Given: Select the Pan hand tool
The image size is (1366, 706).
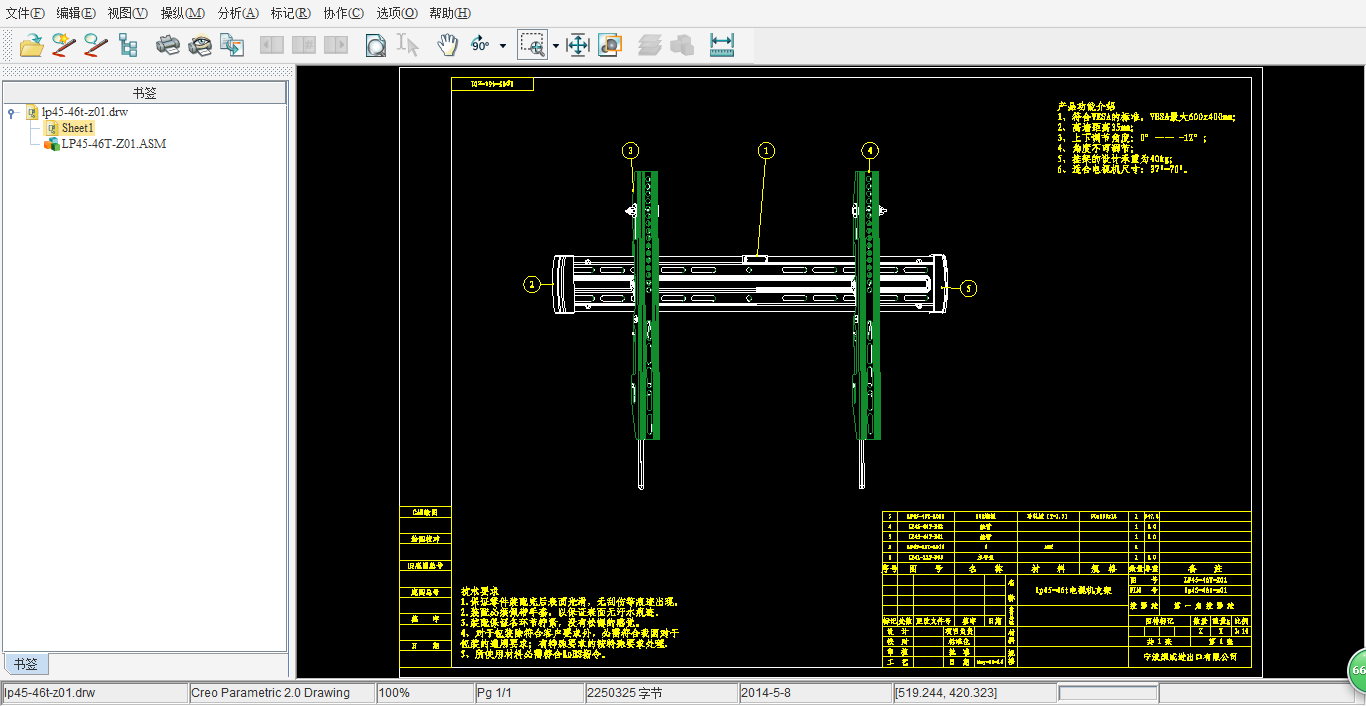Looking at the screenshot, I should click(x=447, y=45).
